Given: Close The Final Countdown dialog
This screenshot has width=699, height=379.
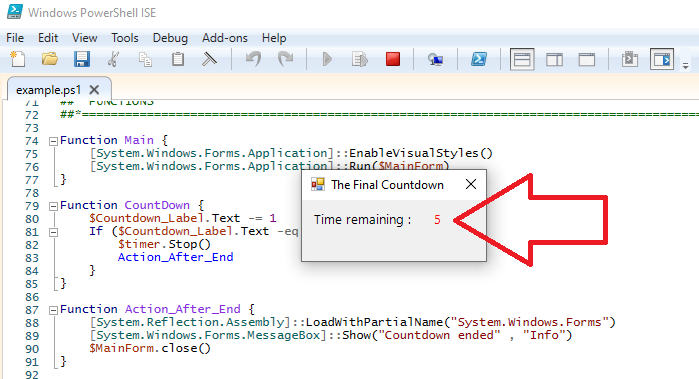Looking at the screenshot, I should pyautogui.click(x=471, y=184).
